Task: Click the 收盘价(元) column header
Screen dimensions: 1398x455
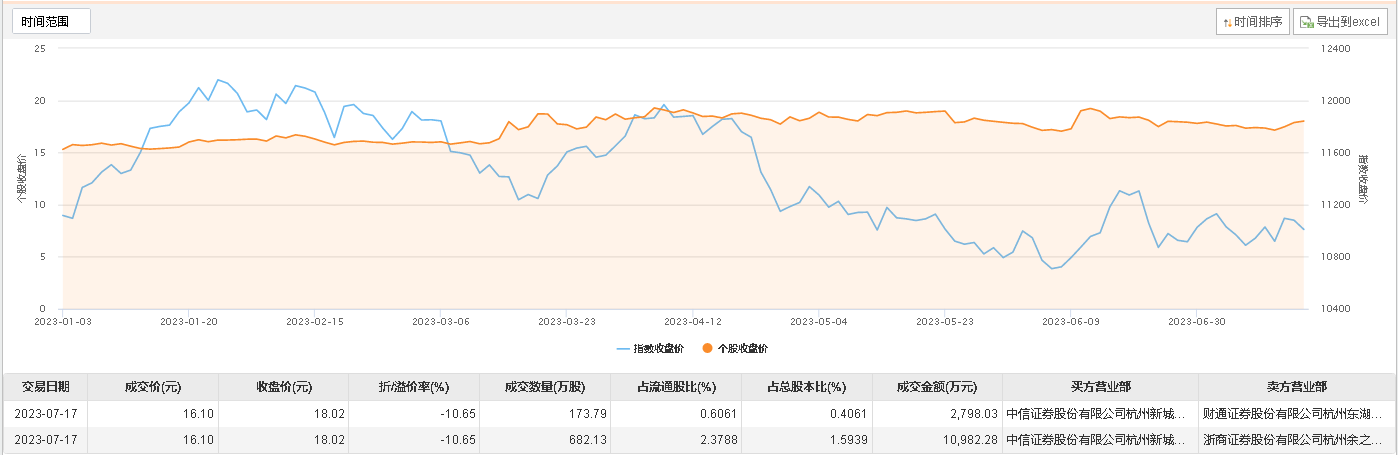Action: [284, 387]
